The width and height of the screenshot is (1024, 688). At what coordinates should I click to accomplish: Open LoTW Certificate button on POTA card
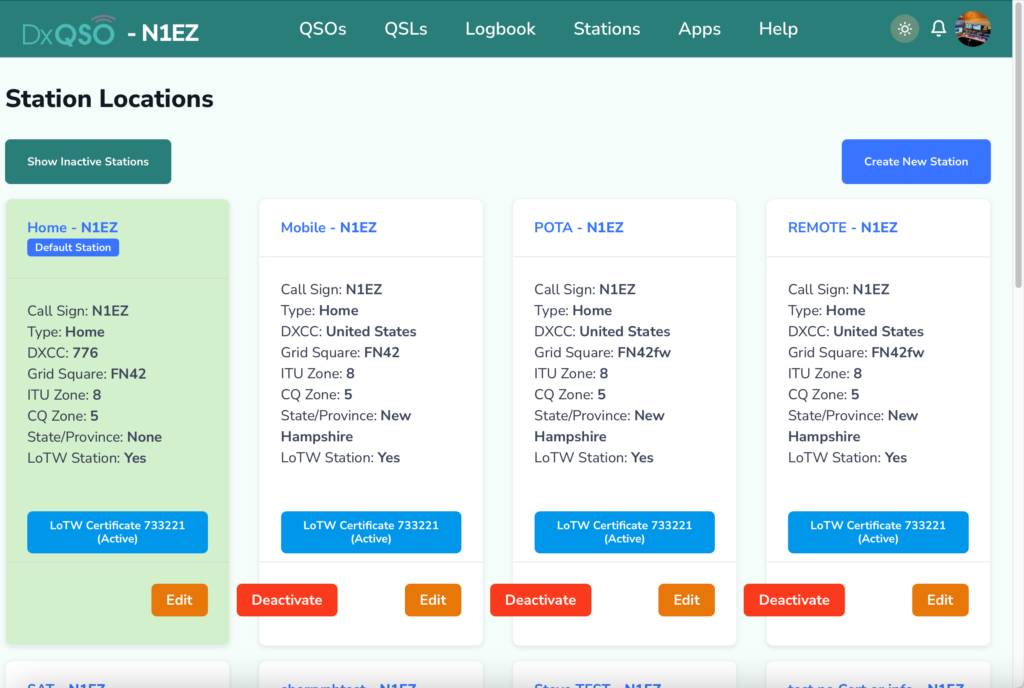(624, 532)
